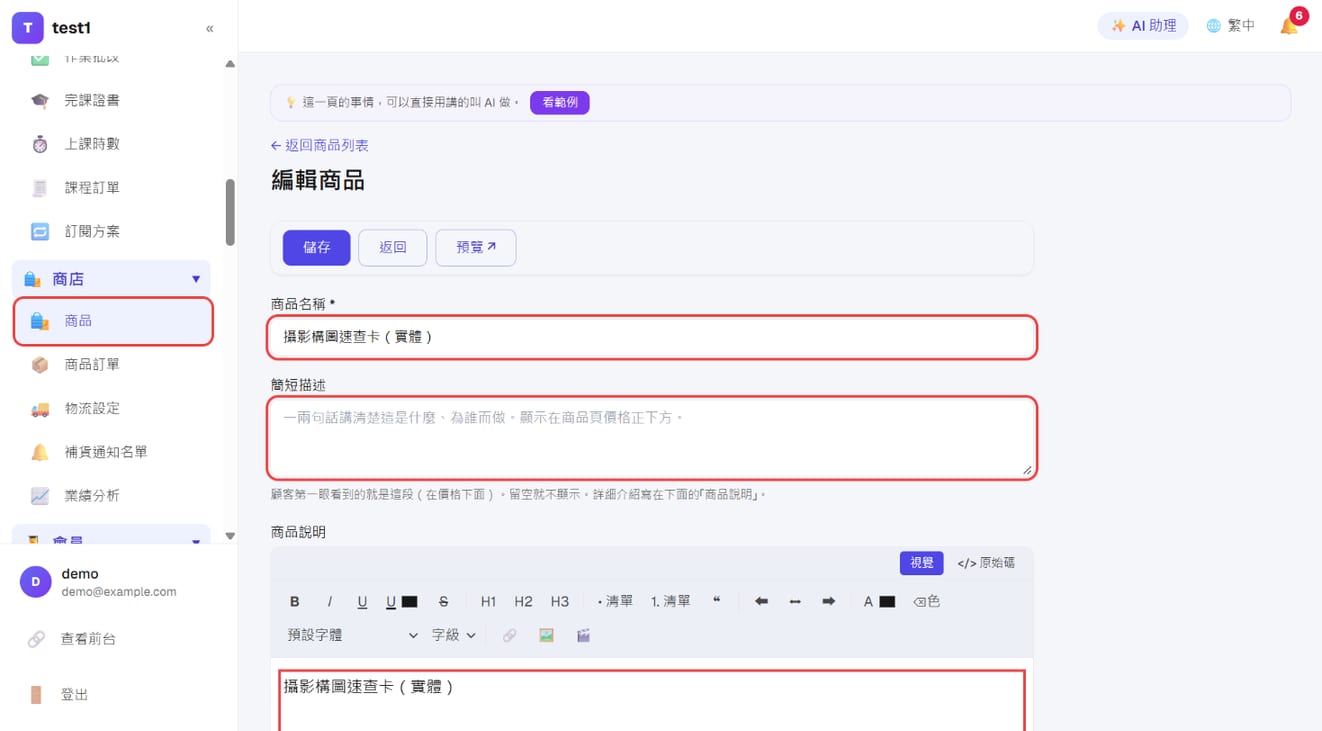Select 商品 in the sidebar
The height and width of the screenshot is (731, 1322).
tap(113, 321)
